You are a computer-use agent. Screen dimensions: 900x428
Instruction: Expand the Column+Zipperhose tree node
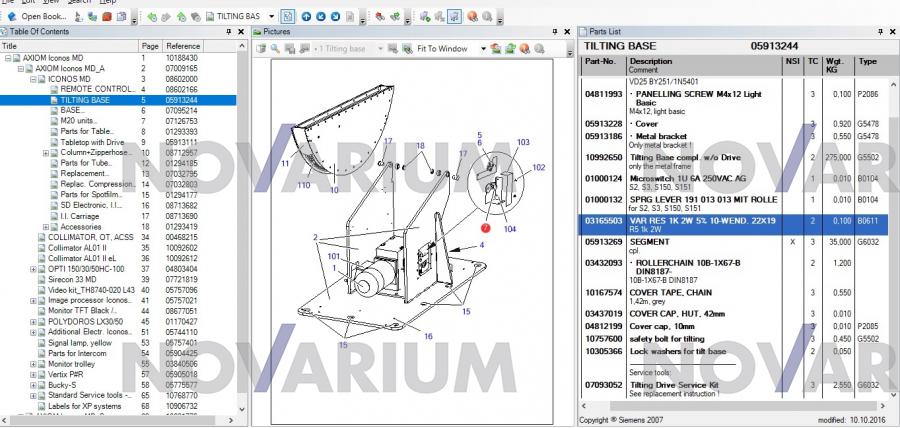point(46,153)
